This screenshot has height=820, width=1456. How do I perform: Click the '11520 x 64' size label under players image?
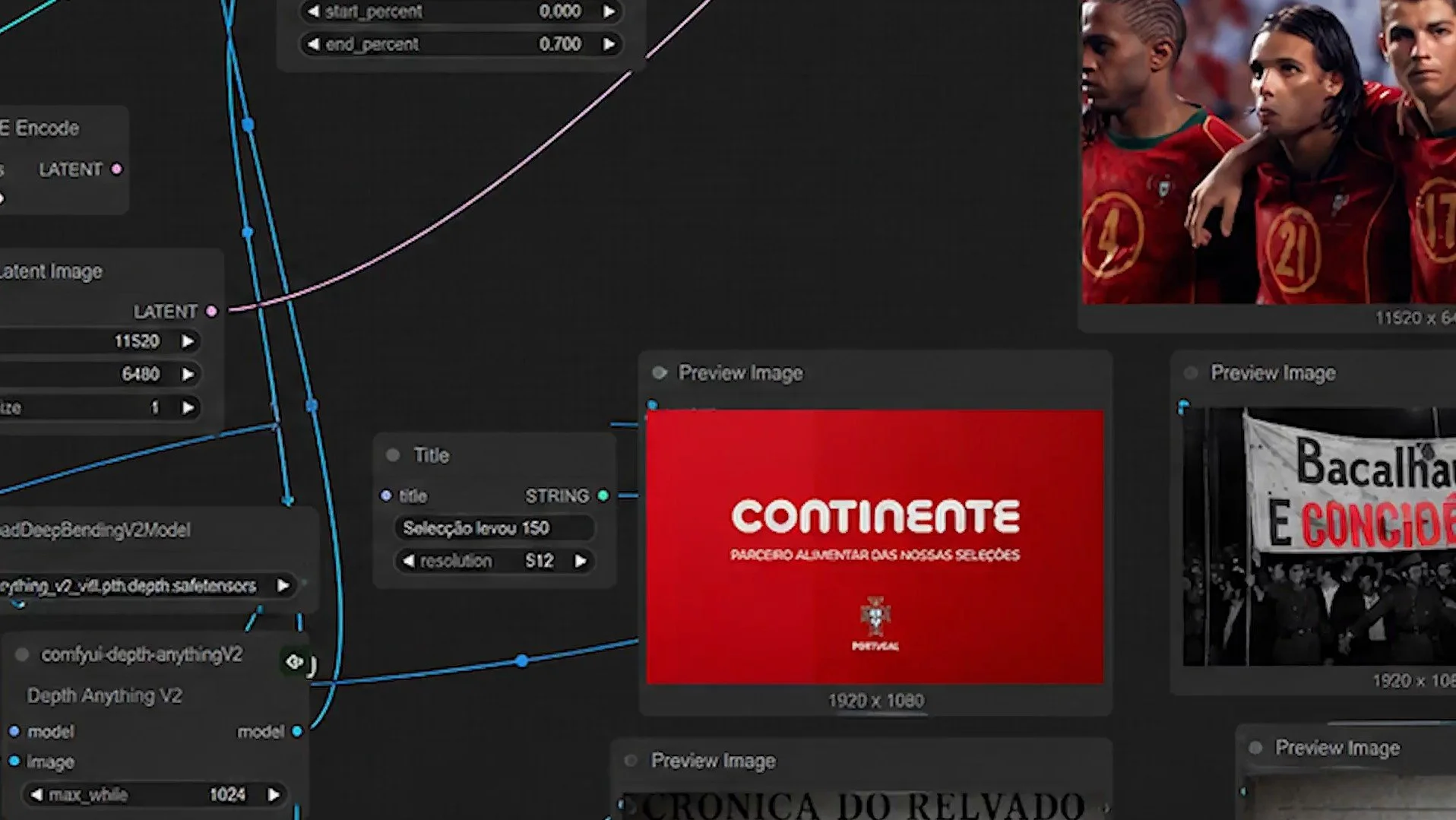[x=1415, y=318]
